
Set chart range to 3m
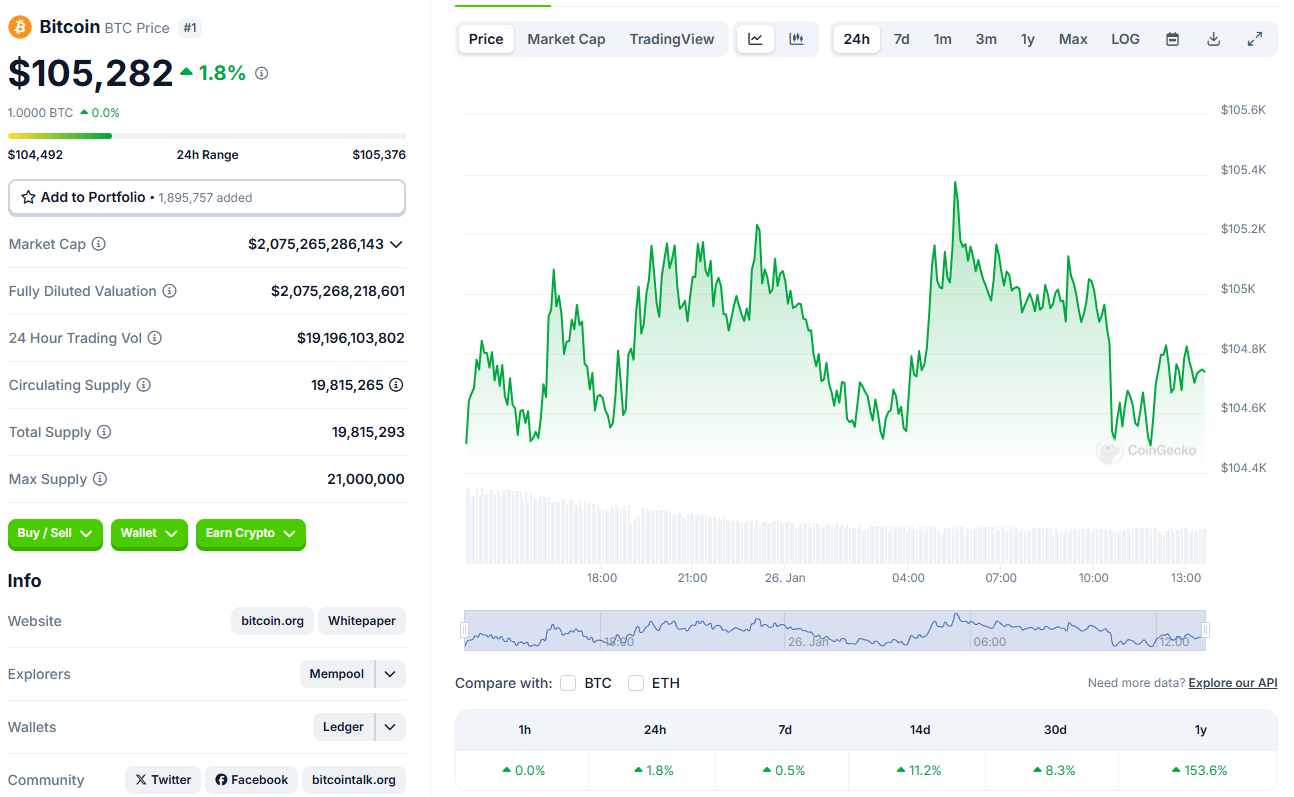click(x=986, y=39)
